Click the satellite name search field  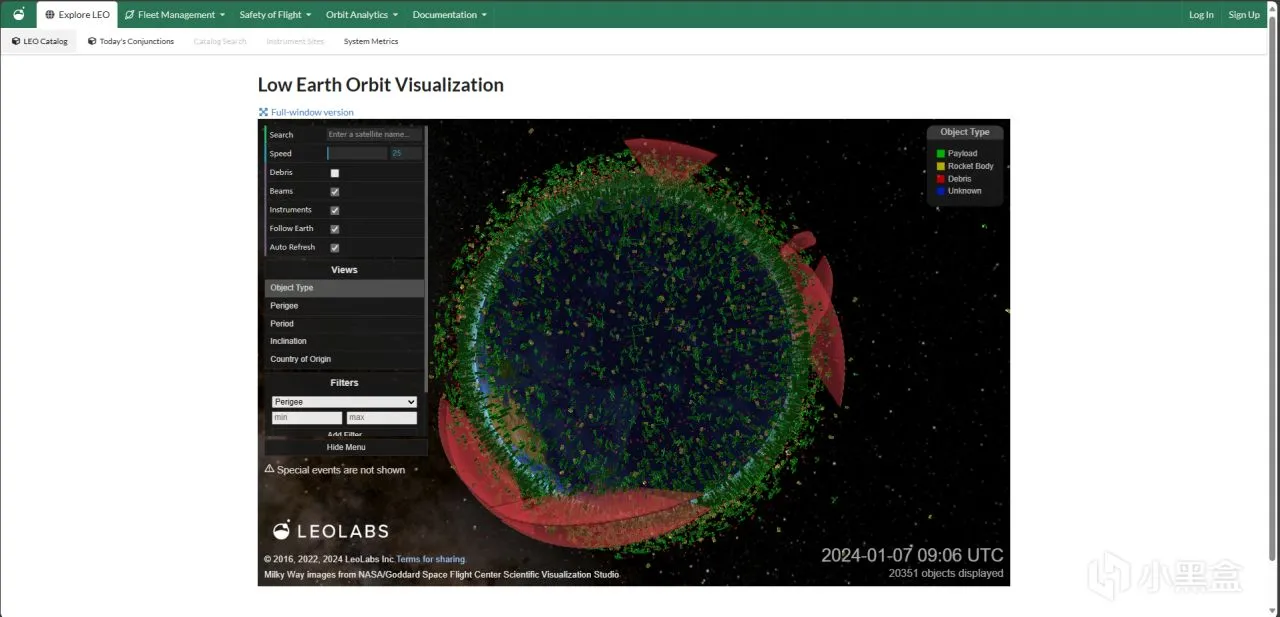click(x=374, y=134)
